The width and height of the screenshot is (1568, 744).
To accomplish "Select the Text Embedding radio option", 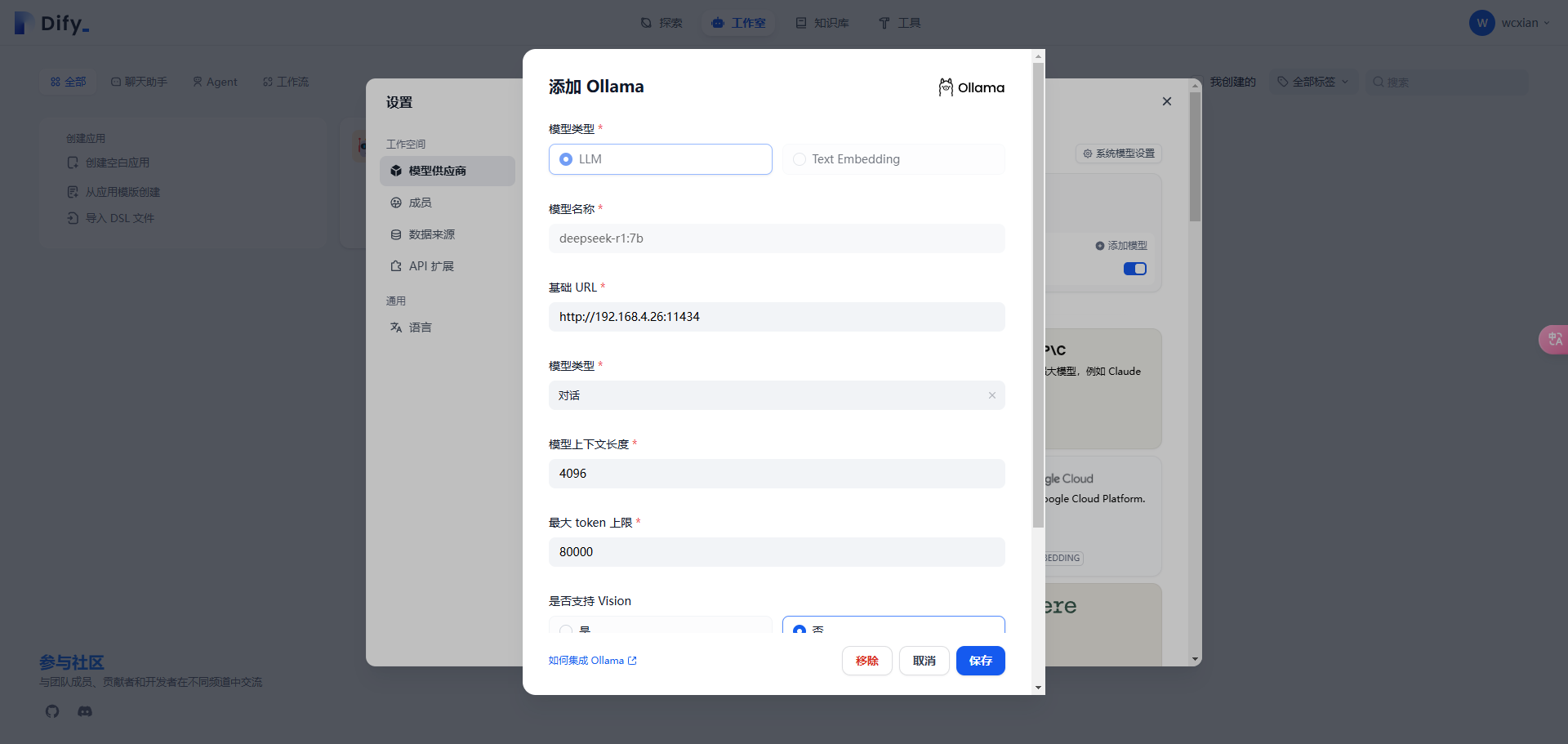I will [x=893, y=159].
